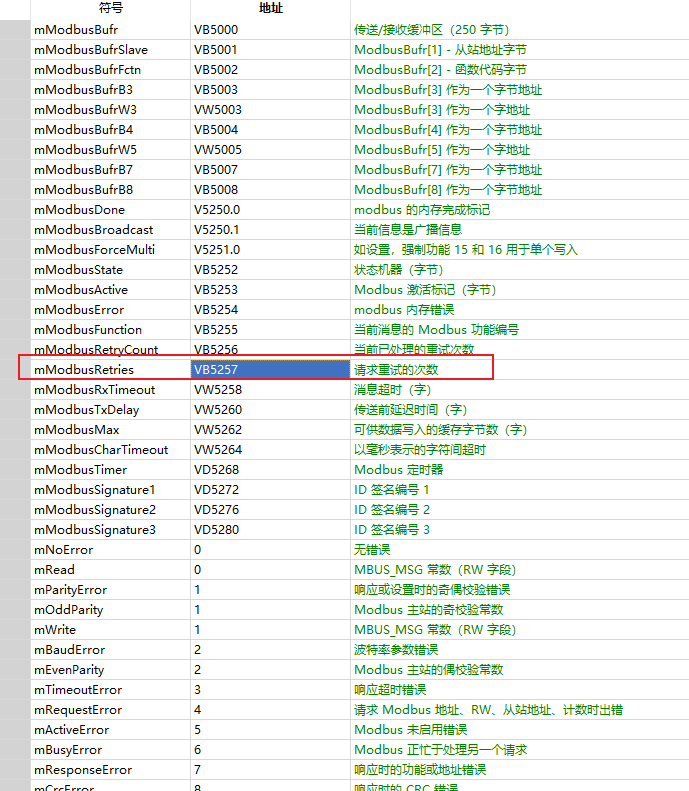689x791 pixels.
Task: Click mModbusTimer symbol name
Action: point(80,470)
